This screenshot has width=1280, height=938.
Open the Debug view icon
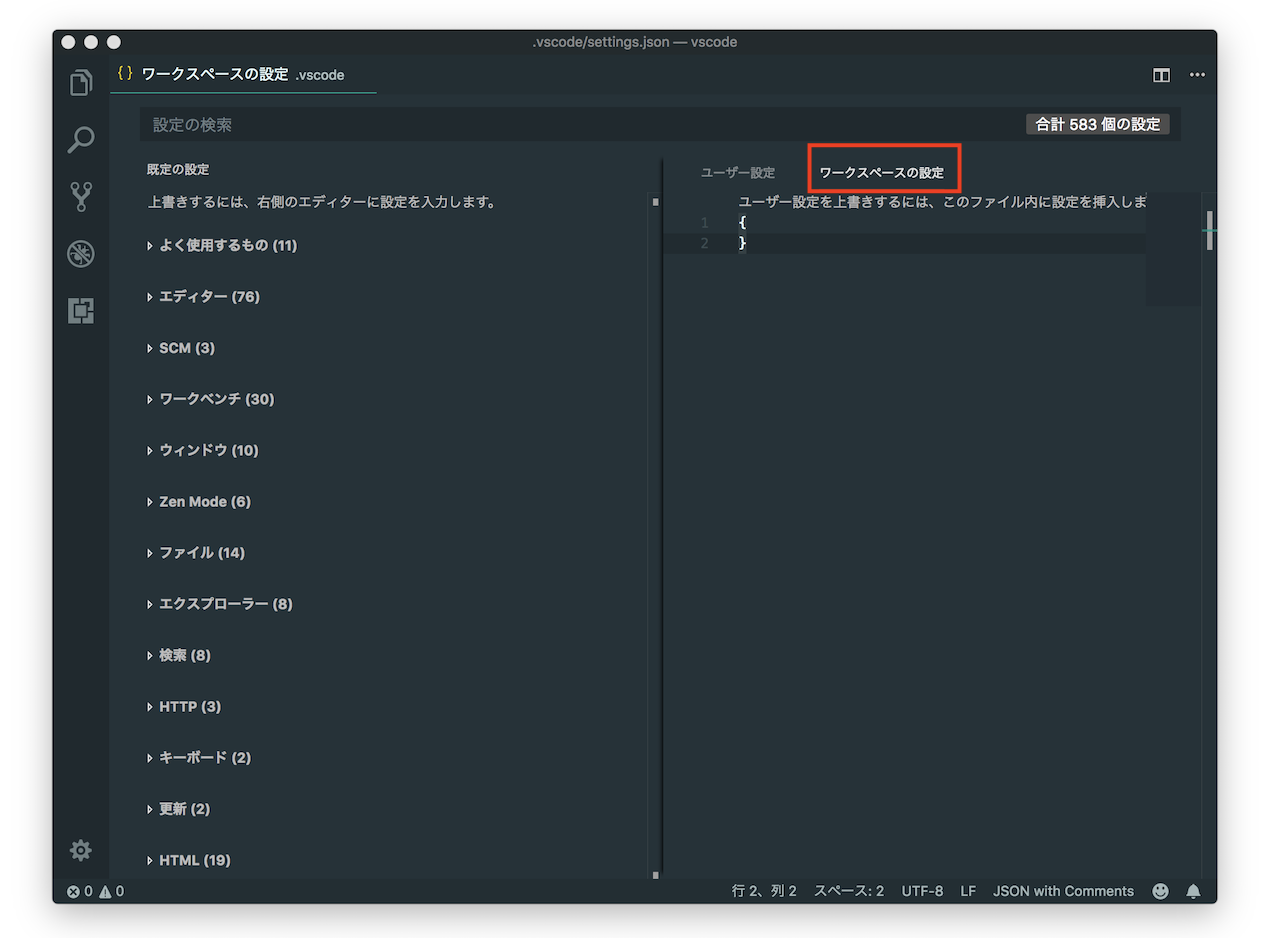[x=81, y=254]
